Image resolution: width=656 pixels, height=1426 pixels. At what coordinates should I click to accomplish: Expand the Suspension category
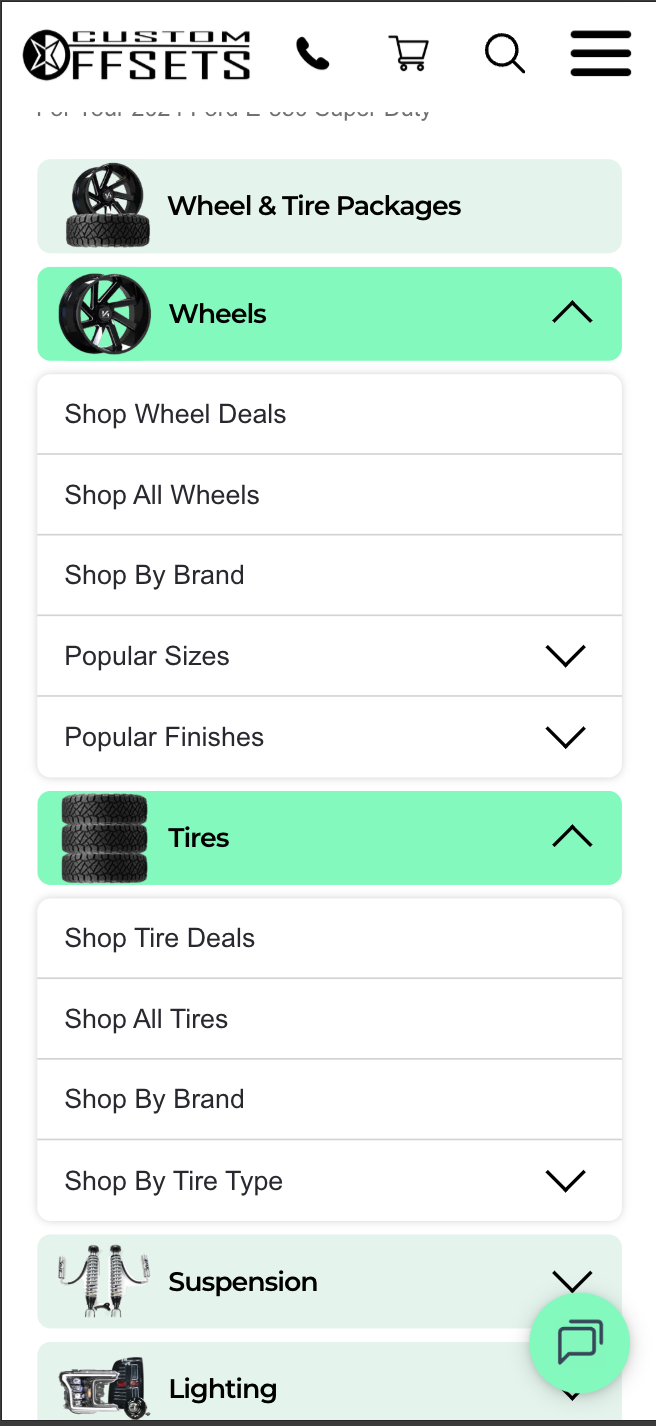pos(571,1280)
